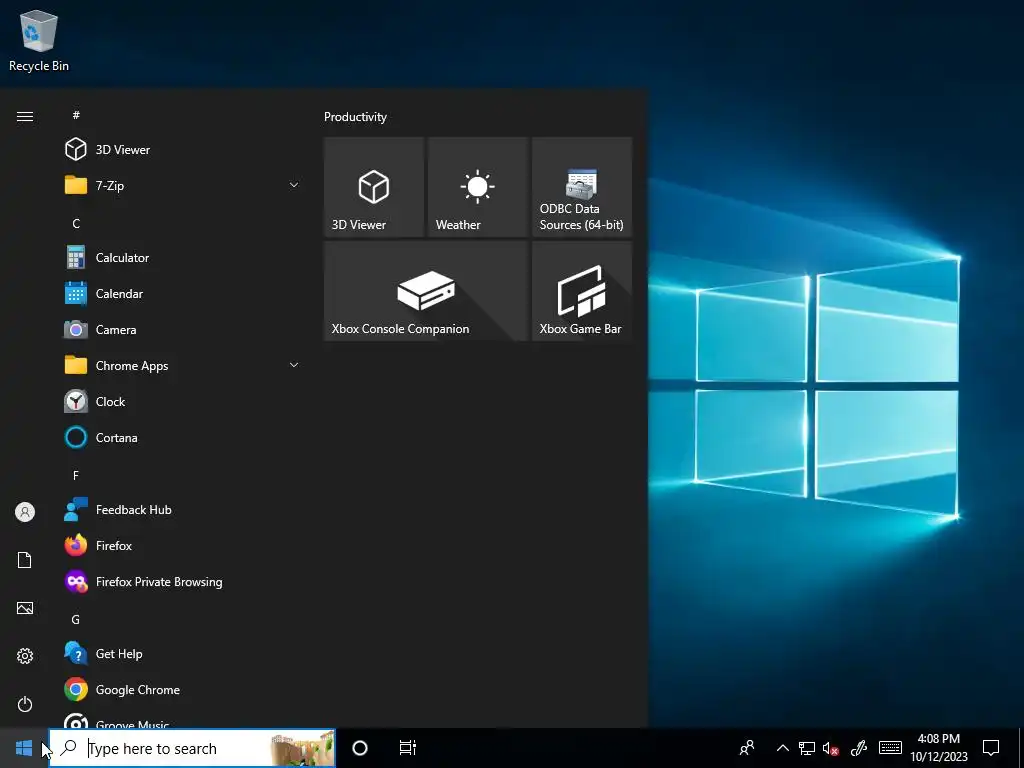Open the Power options button
This screenshot has height=768, width=1024.
25,704
